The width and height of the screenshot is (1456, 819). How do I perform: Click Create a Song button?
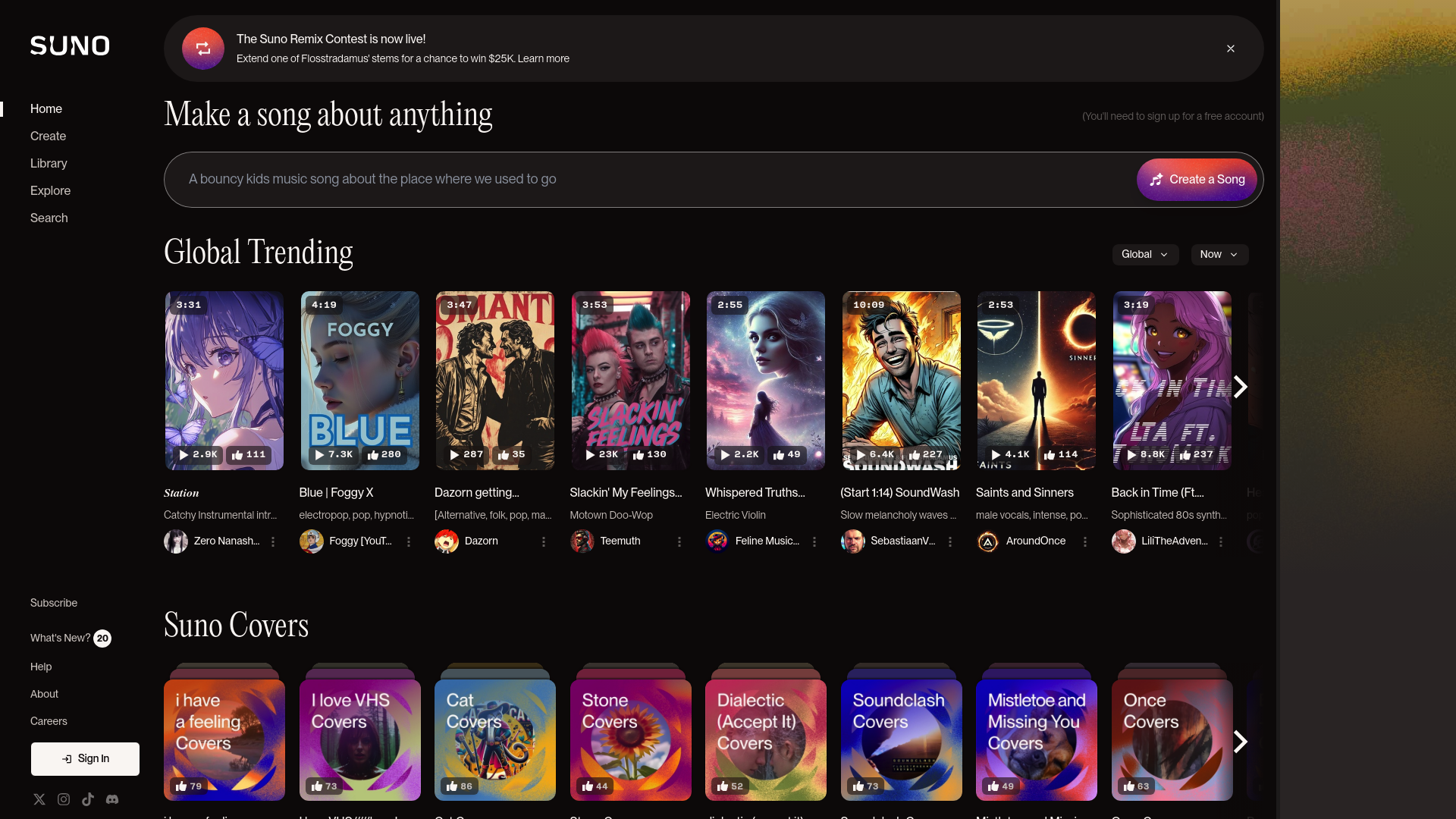[x=1197, y=180]
